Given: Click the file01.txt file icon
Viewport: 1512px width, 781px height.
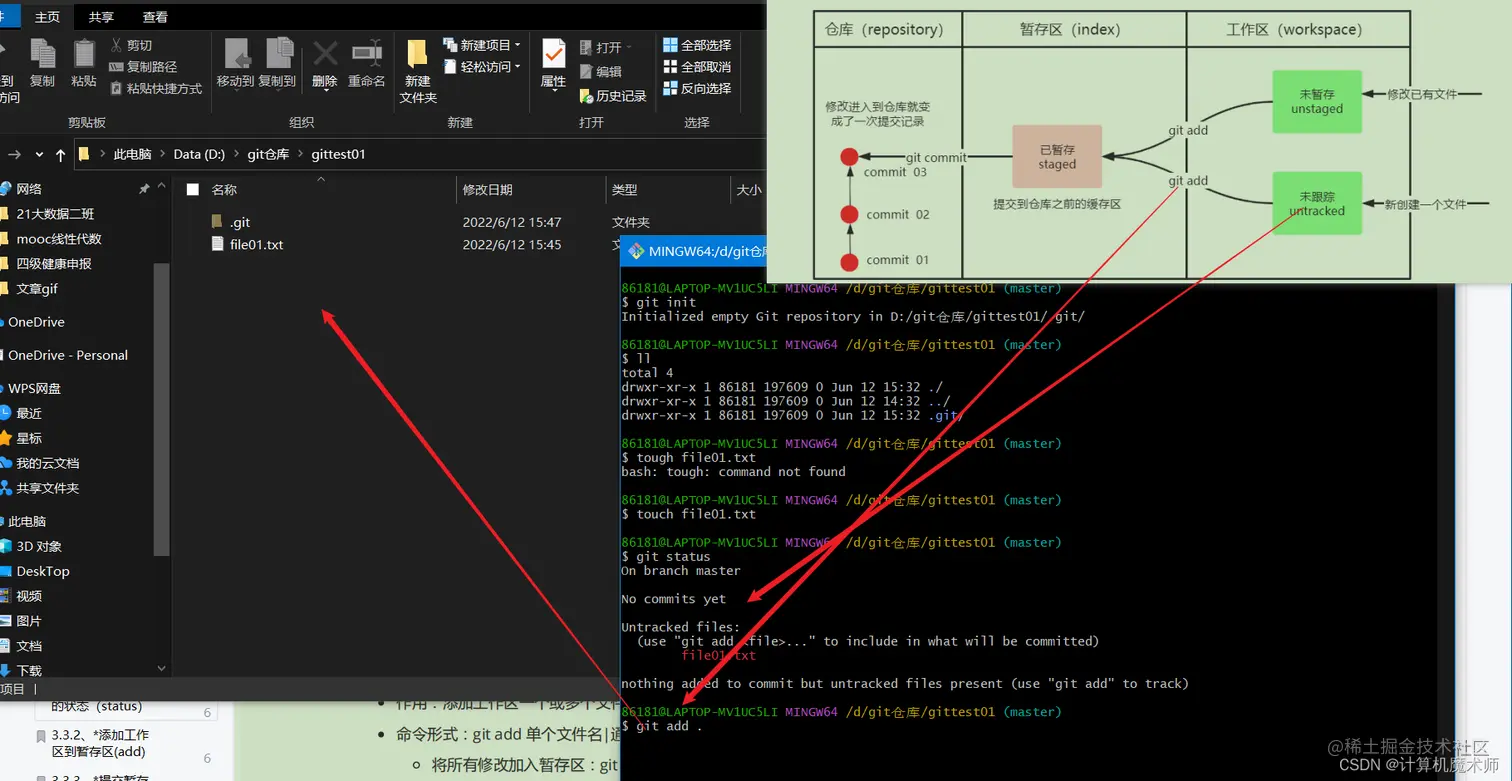Looking at the screenshot, I should (217, 244).
